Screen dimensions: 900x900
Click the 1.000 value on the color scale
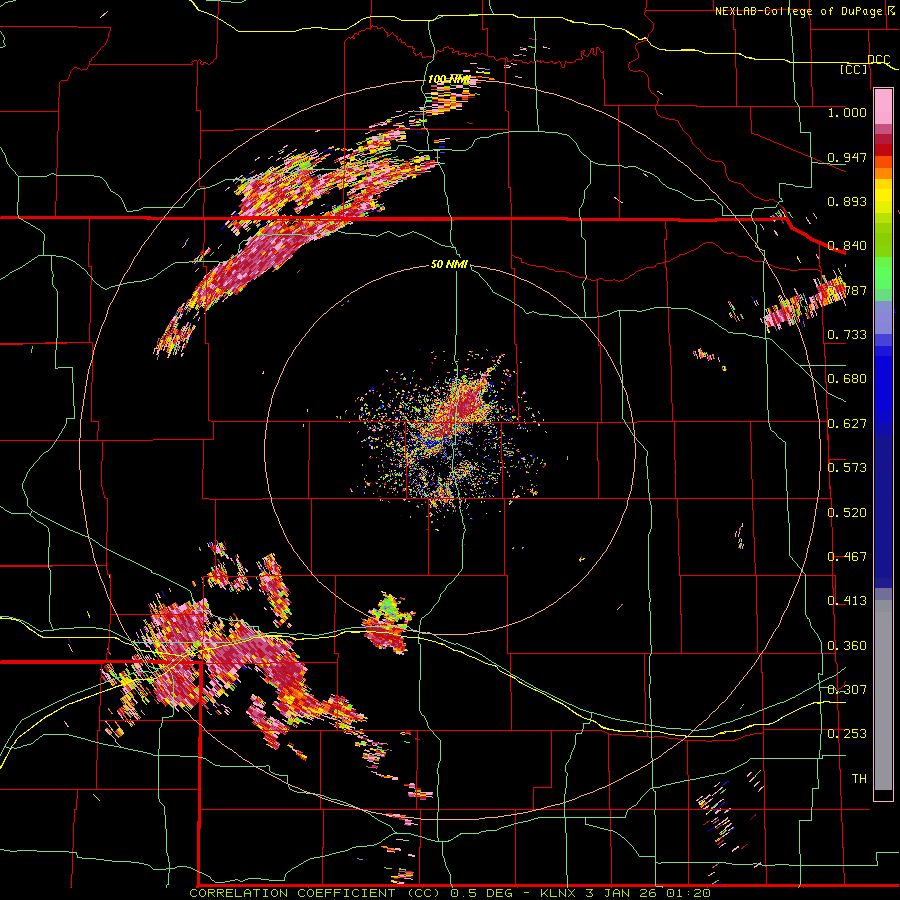(x=847, y=112)
